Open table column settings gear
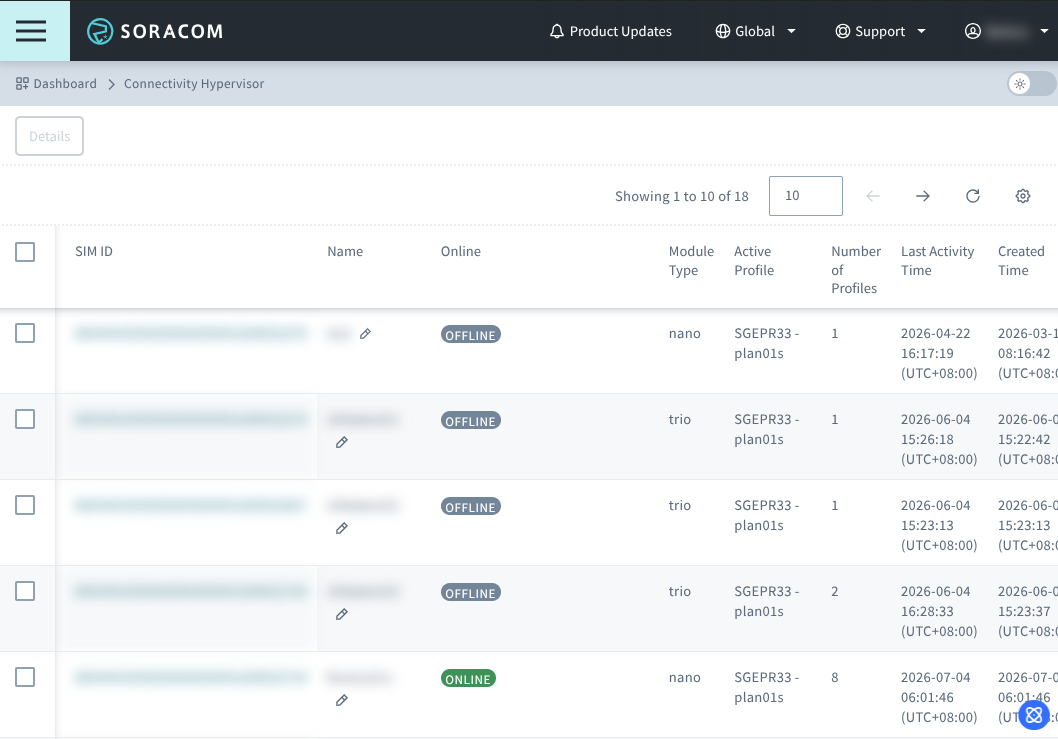The width and height of the screenshot is (1058, 739). point(1023,196)
